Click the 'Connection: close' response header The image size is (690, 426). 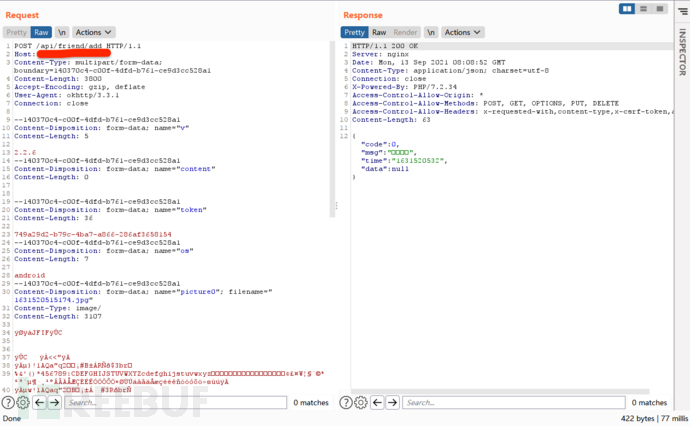point(389,79)
